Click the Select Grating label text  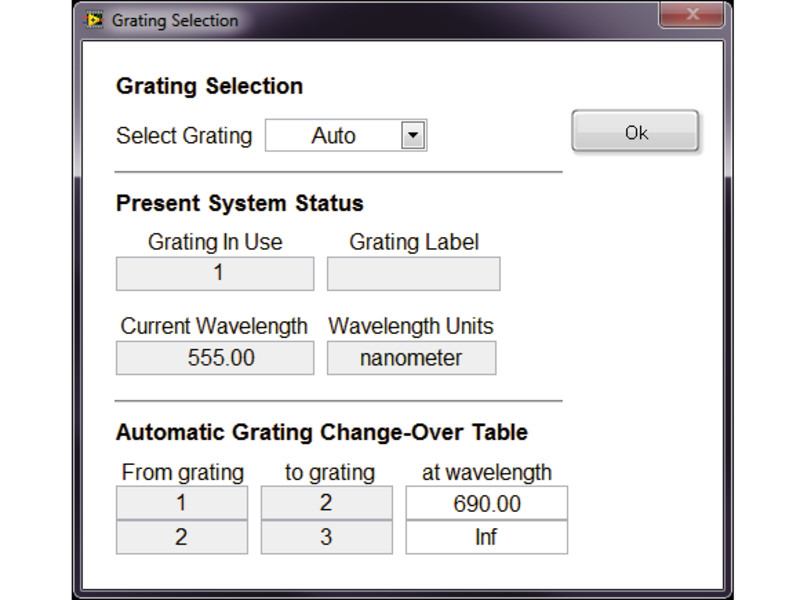point(183,136)
